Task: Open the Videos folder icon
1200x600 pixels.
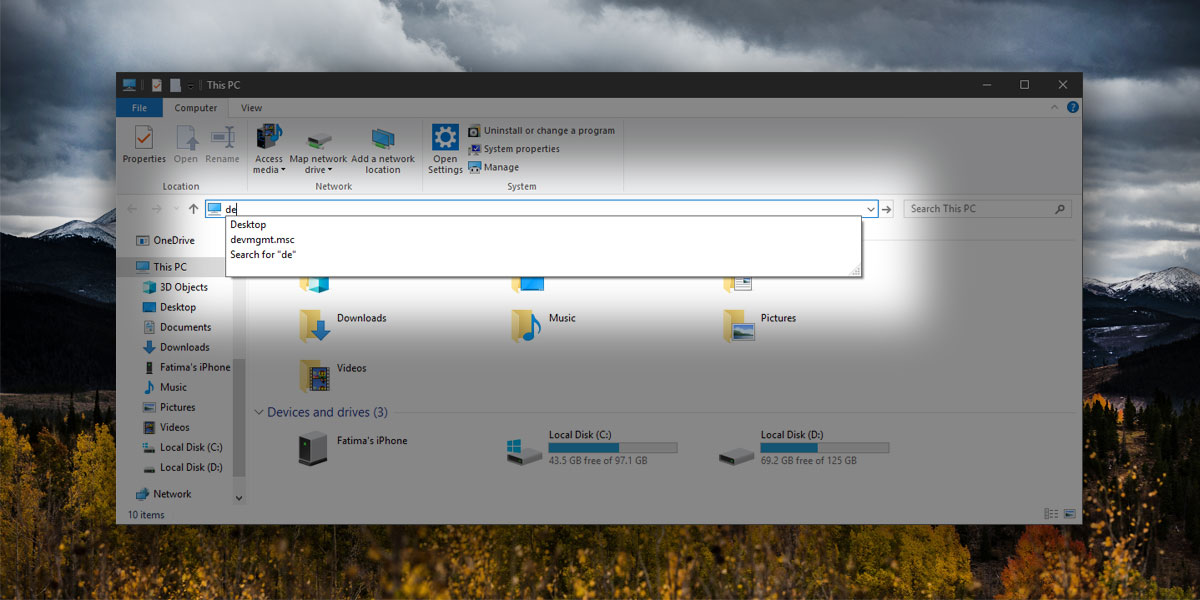Action: click(315, 375)
